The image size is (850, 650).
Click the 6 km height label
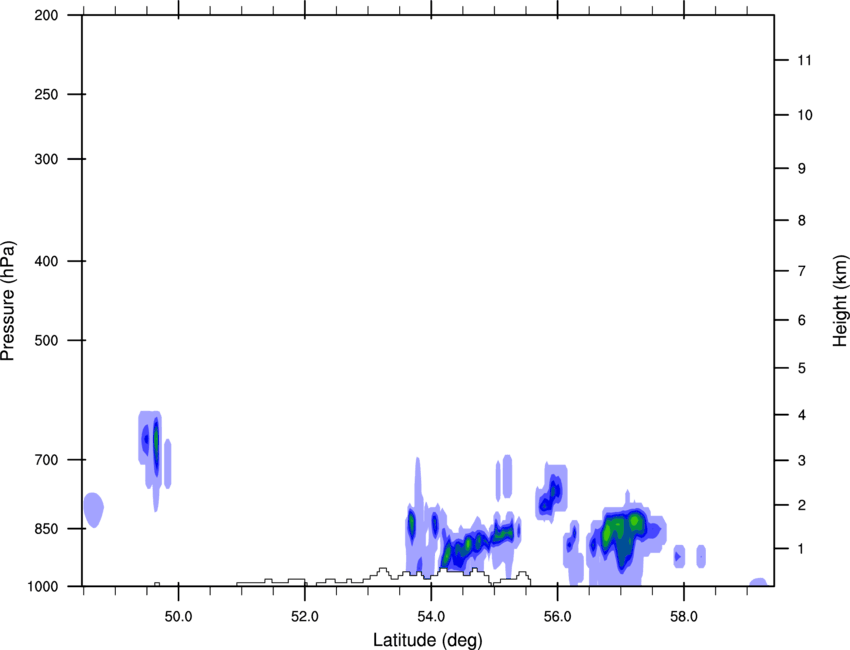(x=802, y=320)
